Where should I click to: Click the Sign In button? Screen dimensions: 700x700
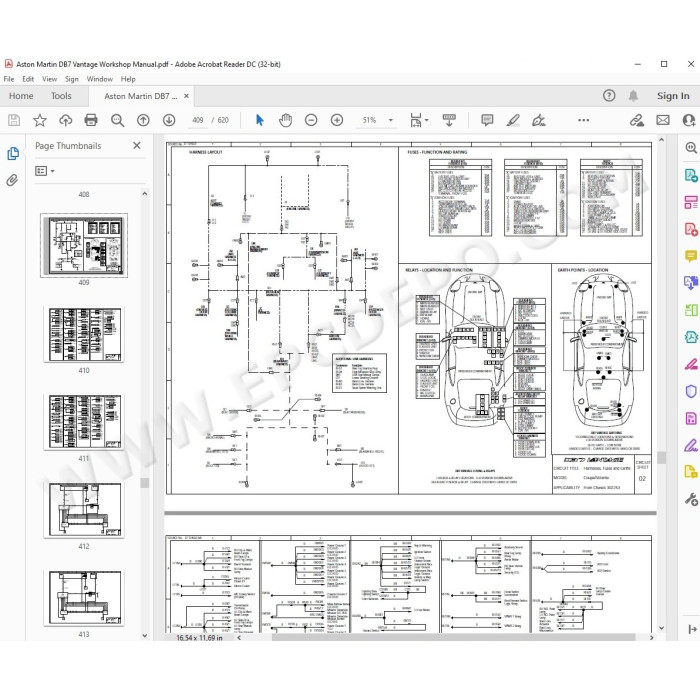[673, 96]
